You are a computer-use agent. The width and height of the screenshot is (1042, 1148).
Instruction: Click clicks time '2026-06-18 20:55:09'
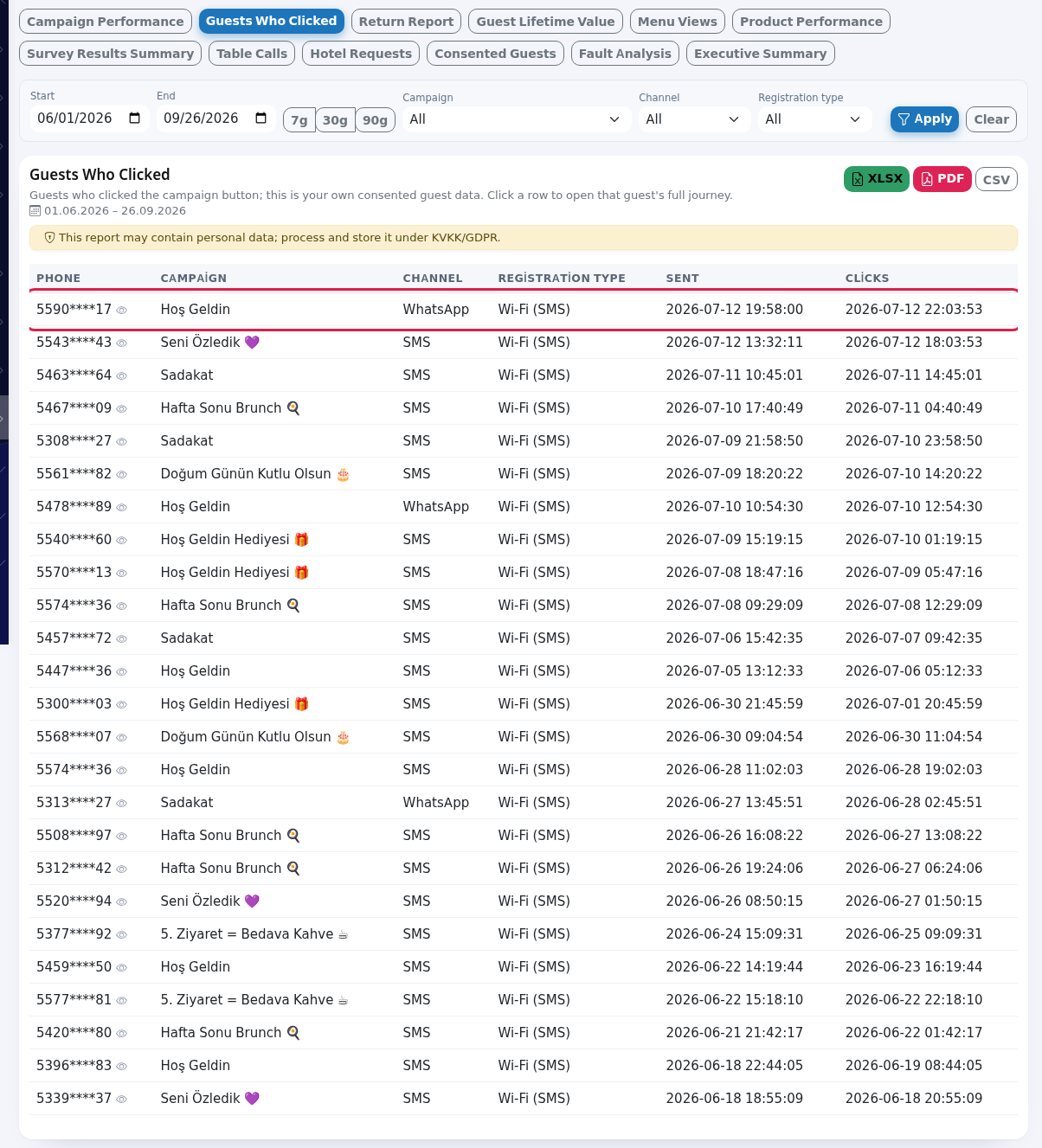coord(914,1099)
